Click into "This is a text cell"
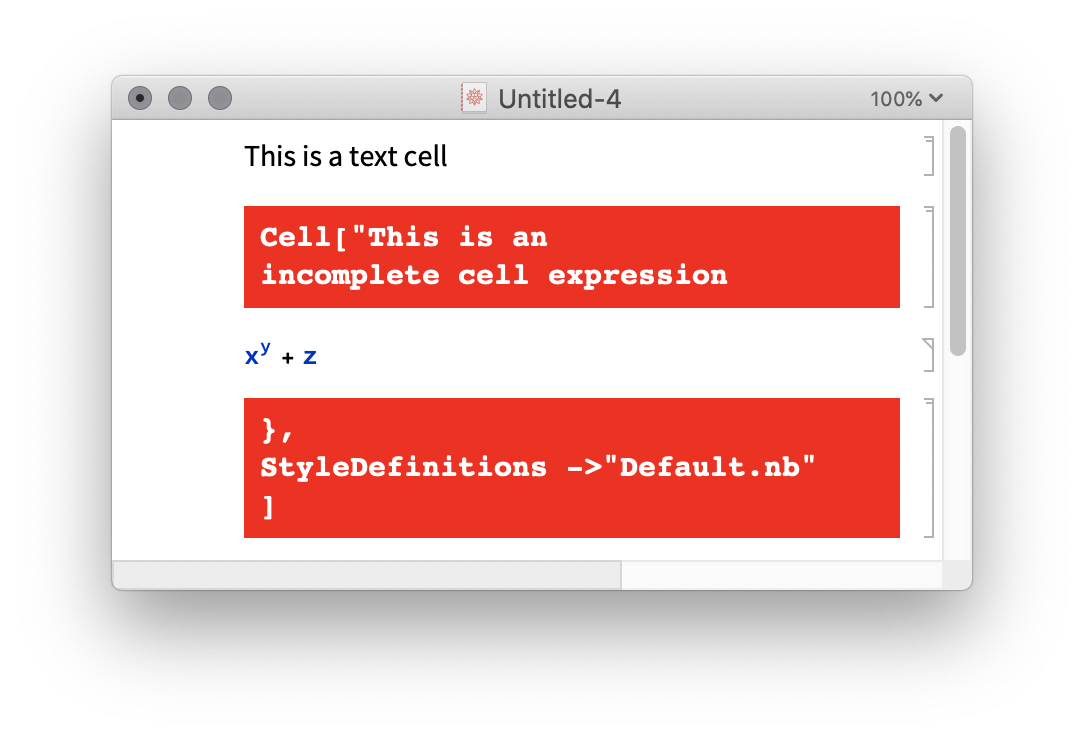The height and width of the screenshot is (738, 1084). click(346, 156)
